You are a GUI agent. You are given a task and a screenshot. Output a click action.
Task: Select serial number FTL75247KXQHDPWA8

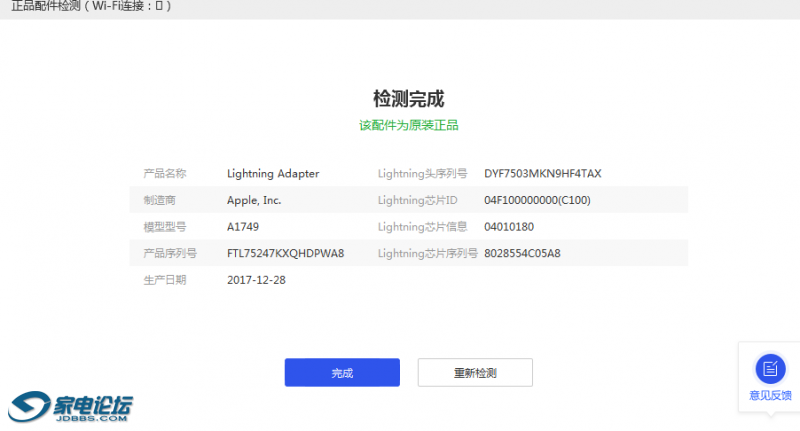pyautogui.click(x=286, y=253)
